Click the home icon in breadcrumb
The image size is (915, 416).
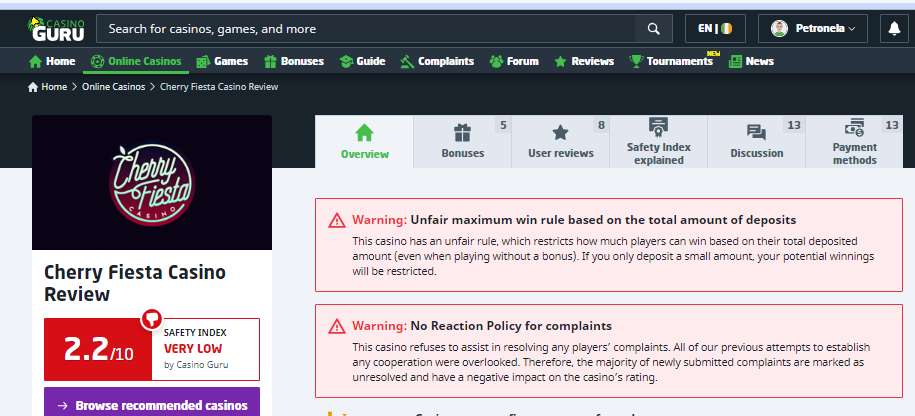pos(33,87)
